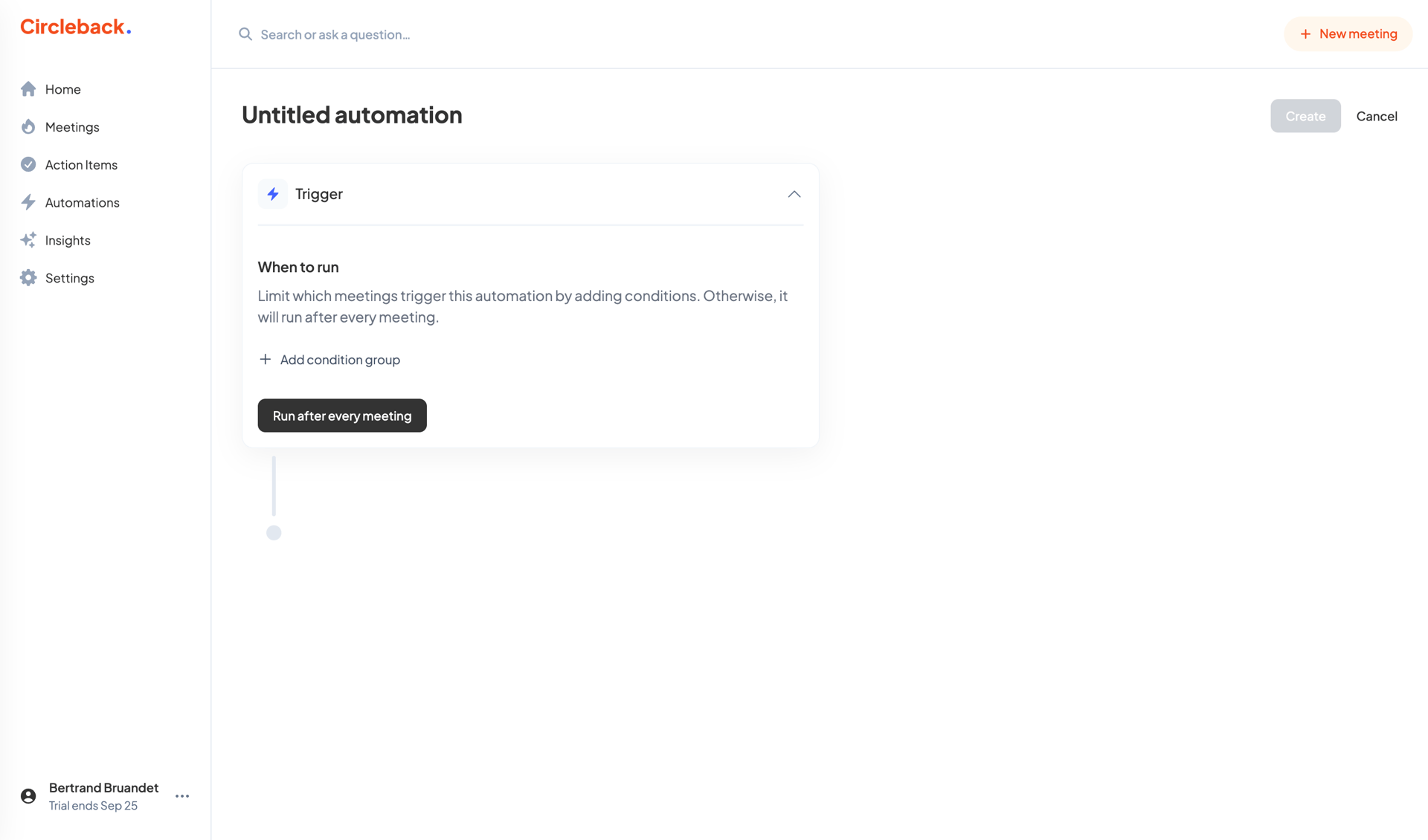1428x840 pixels.
Task: Select Run after every meeting
Action: (x=341, y=415)
